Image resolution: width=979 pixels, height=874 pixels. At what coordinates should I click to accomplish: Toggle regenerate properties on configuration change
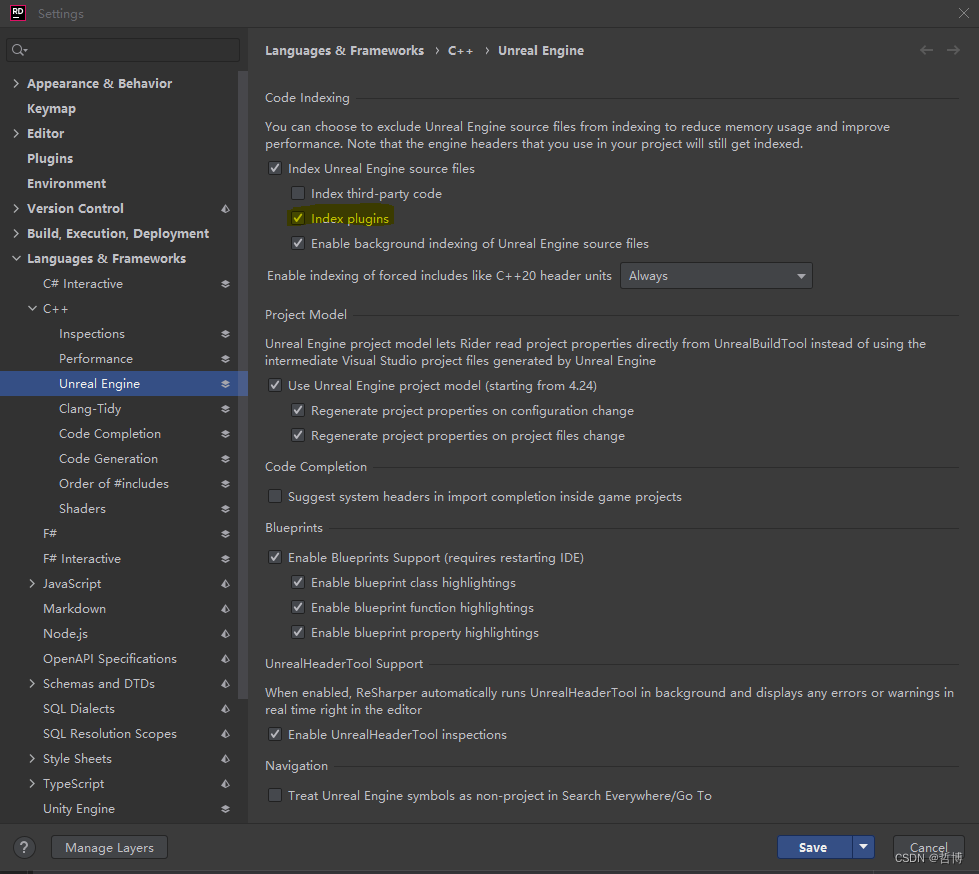tap(298, 410)
